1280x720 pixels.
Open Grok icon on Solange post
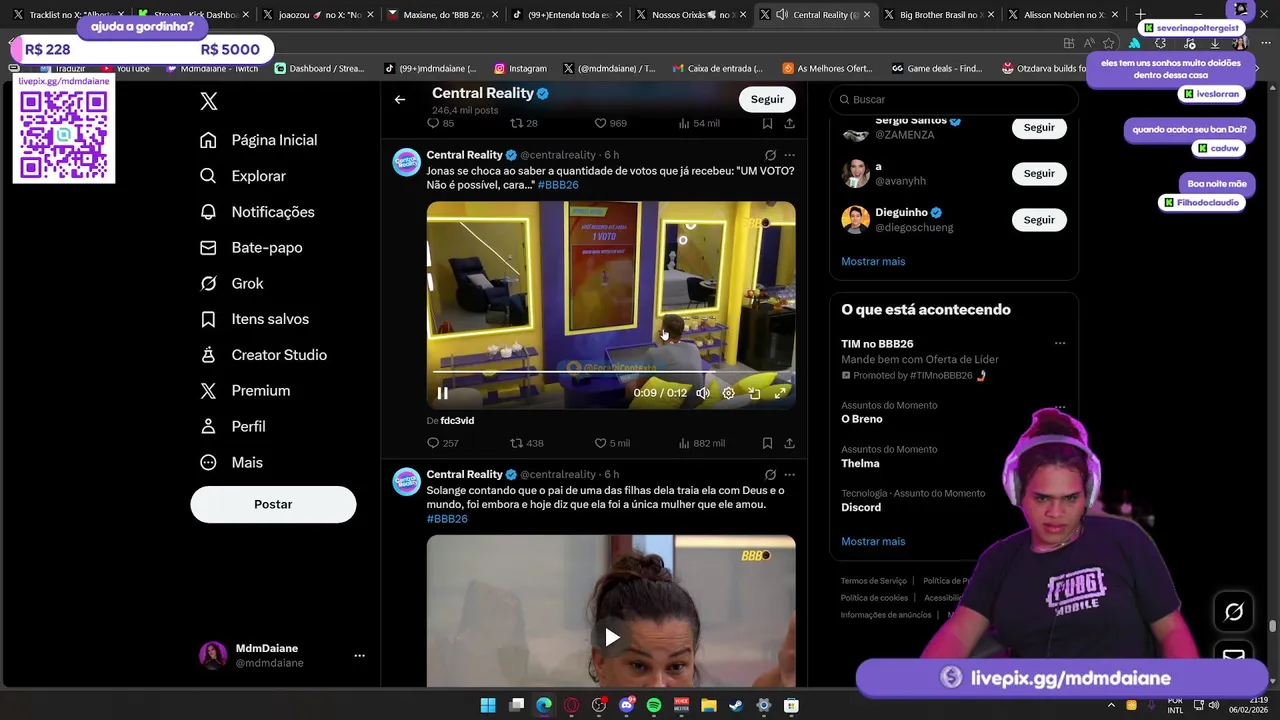coord(770,475)
